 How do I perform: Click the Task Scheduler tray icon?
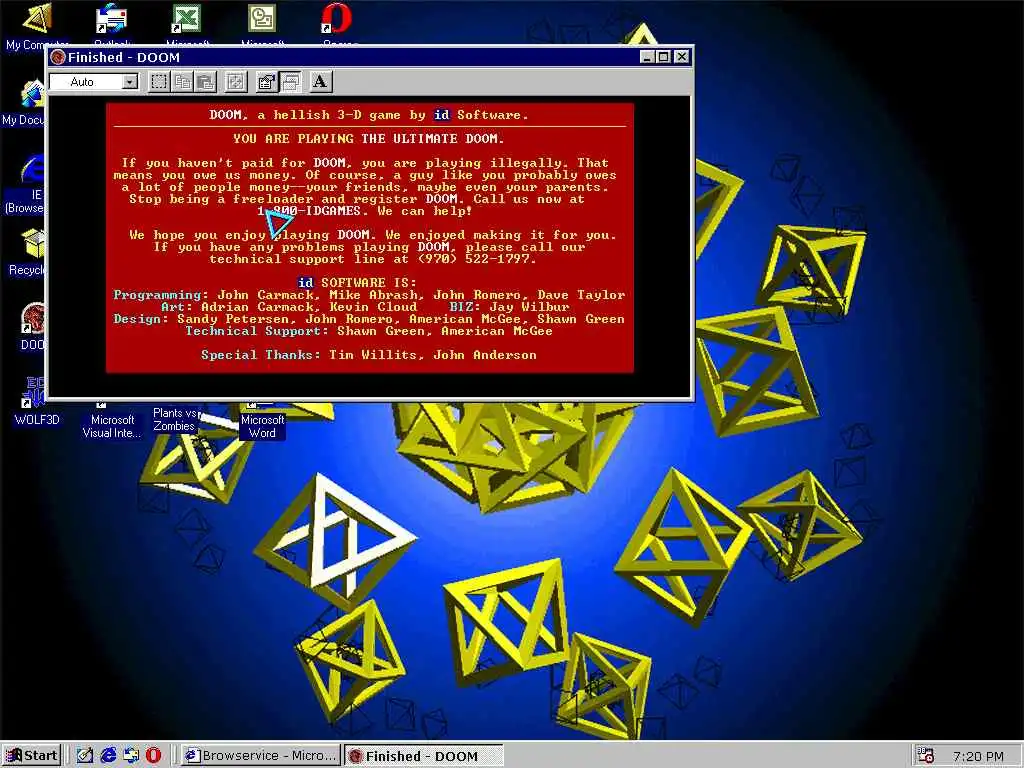click(925, 756)
